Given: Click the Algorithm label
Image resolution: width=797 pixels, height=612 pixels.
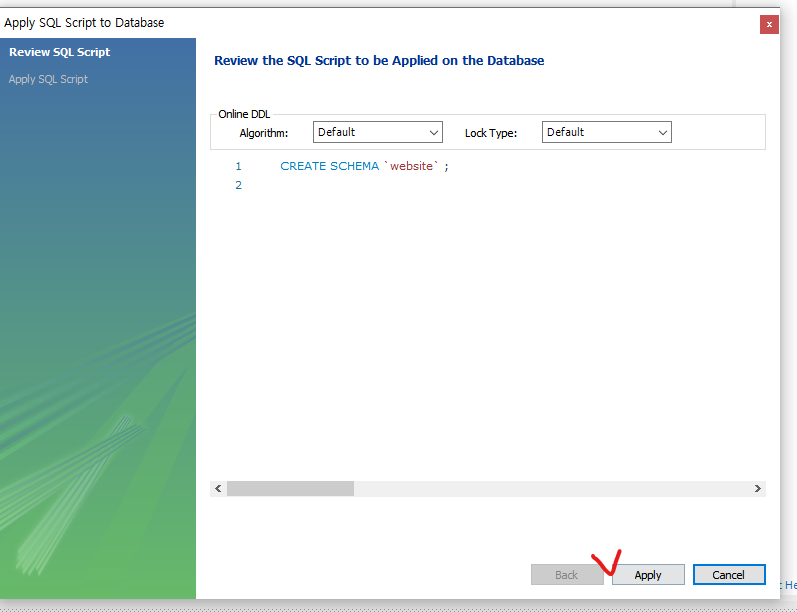Looking at the screenshot, I should 264,133.
